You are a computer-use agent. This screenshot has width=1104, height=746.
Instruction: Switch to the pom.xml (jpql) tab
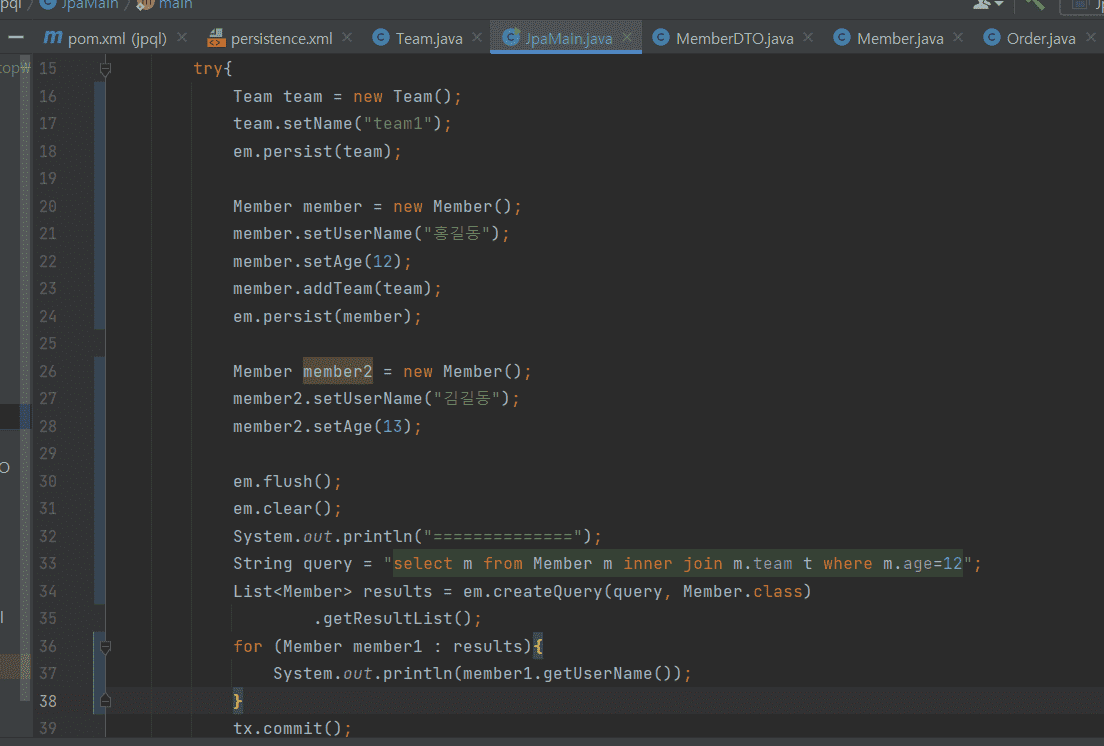(x=106, y=38)
